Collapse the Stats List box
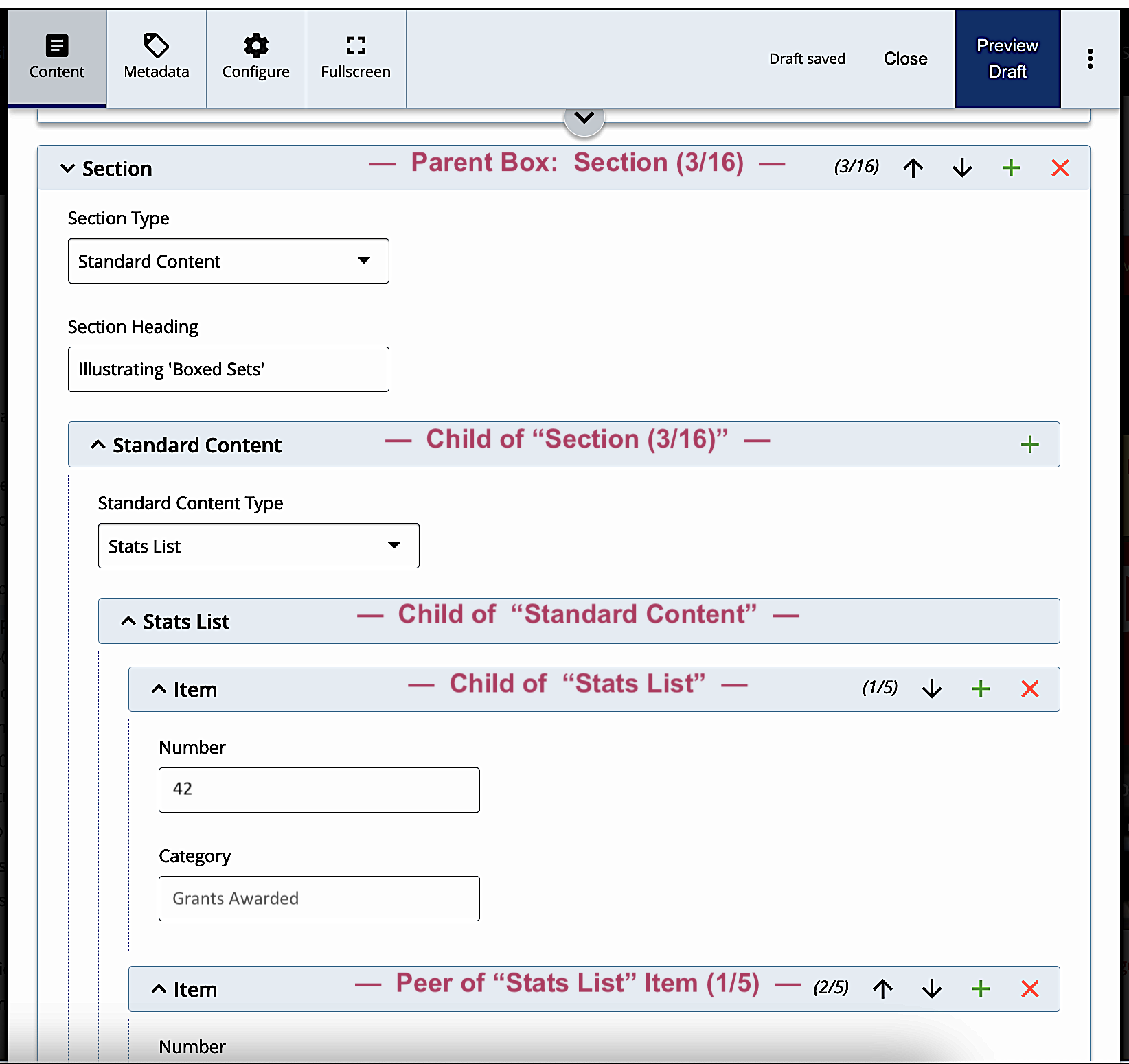Image resolution: width=1129 pixels, height=1064 pixels. [128, 621]
